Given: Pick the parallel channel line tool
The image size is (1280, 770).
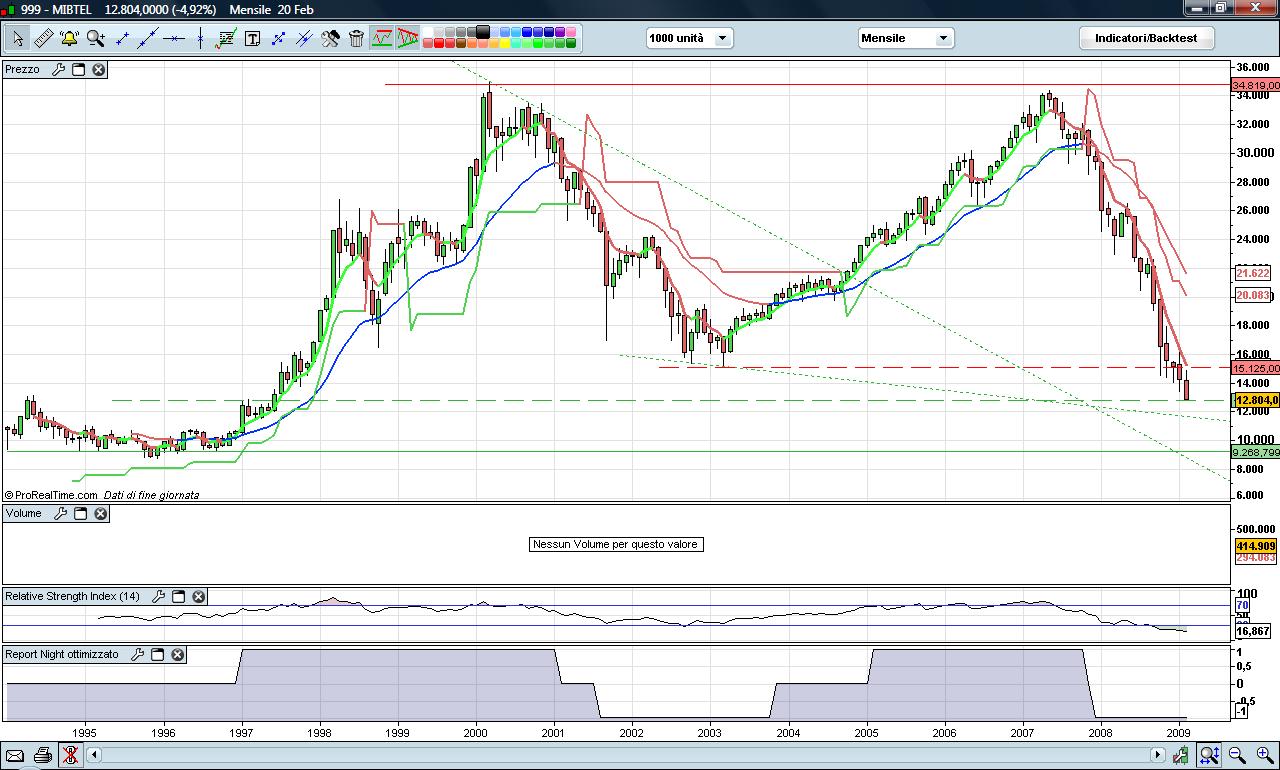Looking at the screenshot, I should click(x=304, y=39).
